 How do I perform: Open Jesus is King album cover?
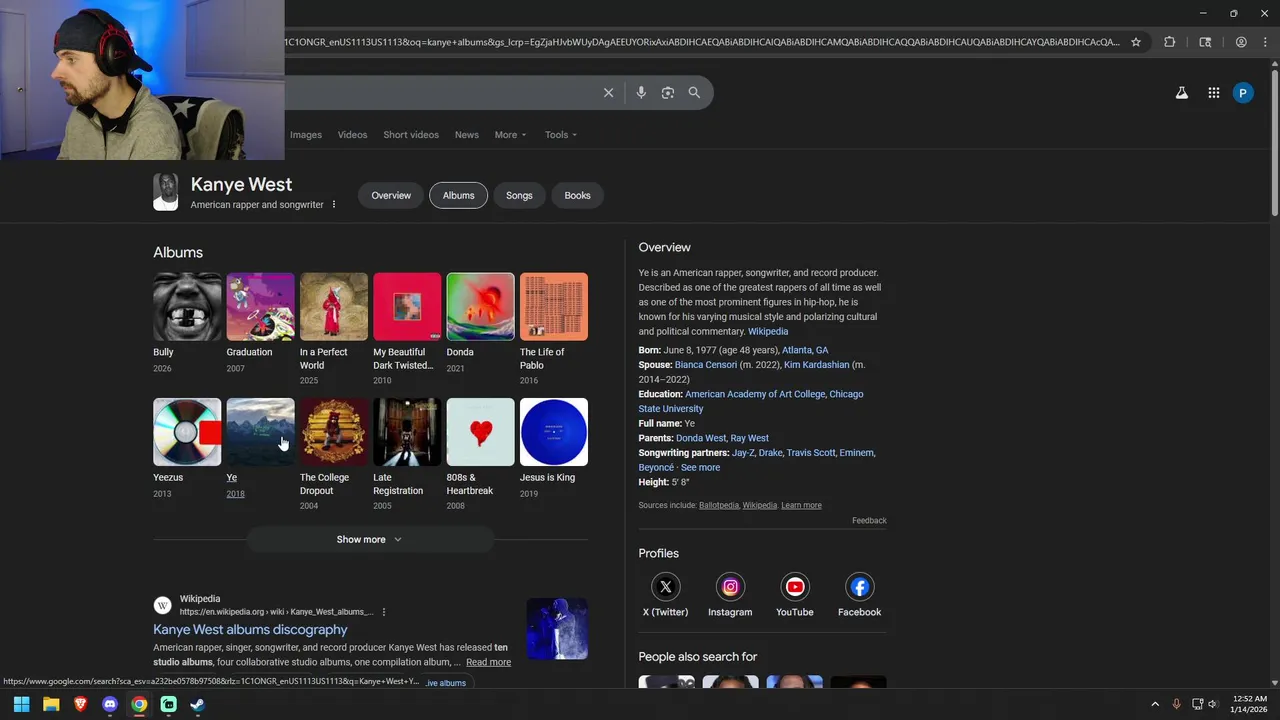[x=554, y=432]
